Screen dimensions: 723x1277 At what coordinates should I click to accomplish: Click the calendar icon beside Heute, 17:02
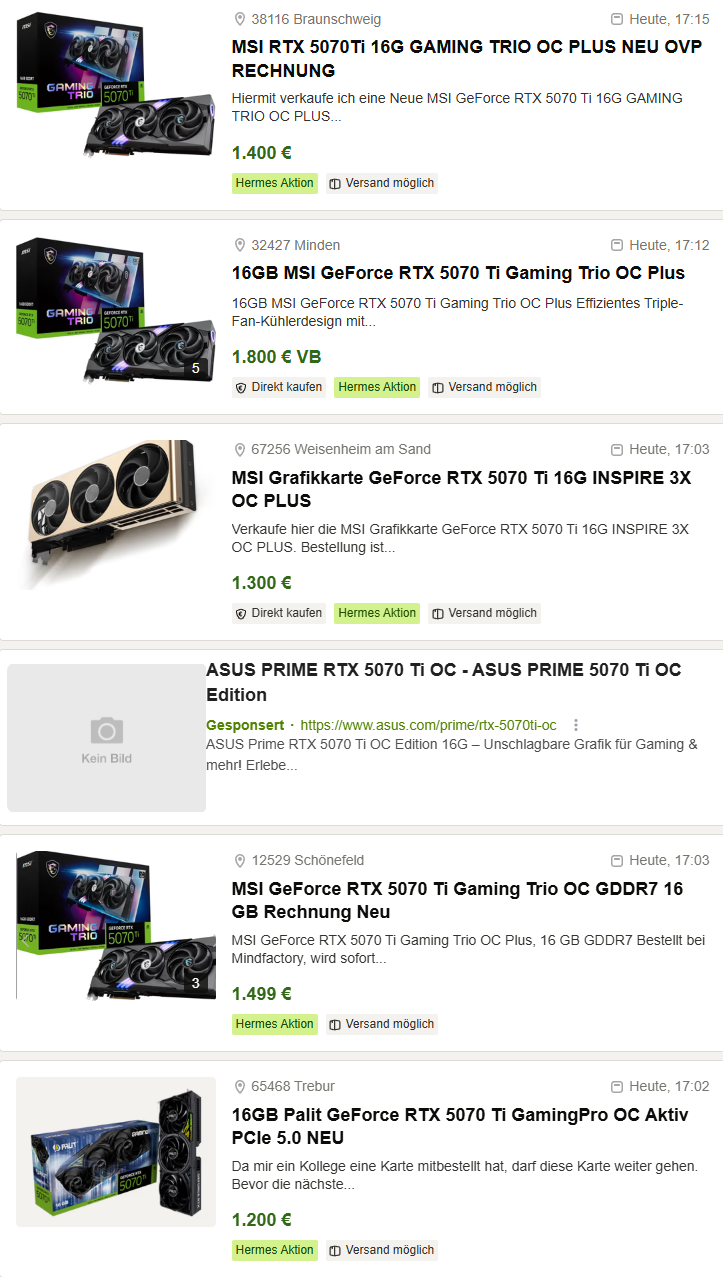click(x=616, y=1086)
